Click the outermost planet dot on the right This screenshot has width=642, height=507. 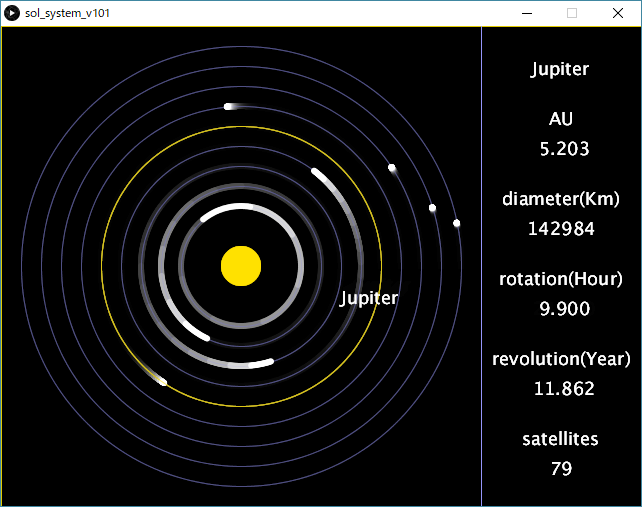[457, 223]
